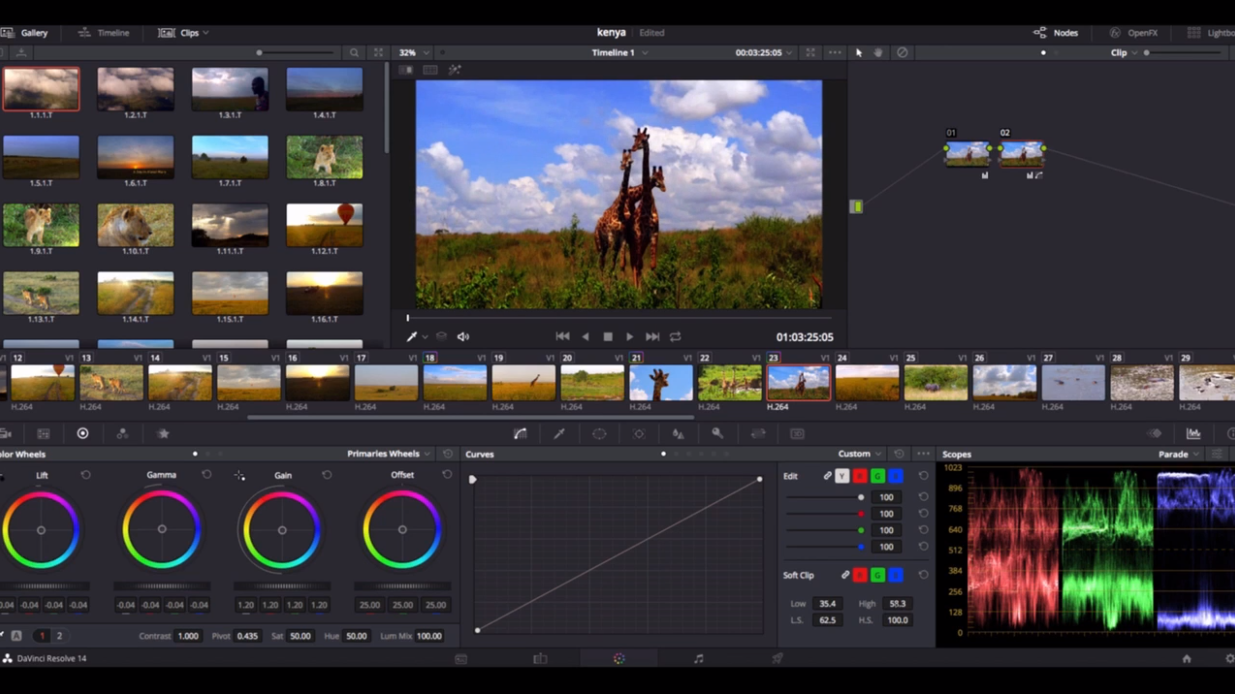
Task: Toggle the image wipe icon above viewer
Action: (406, 70)
